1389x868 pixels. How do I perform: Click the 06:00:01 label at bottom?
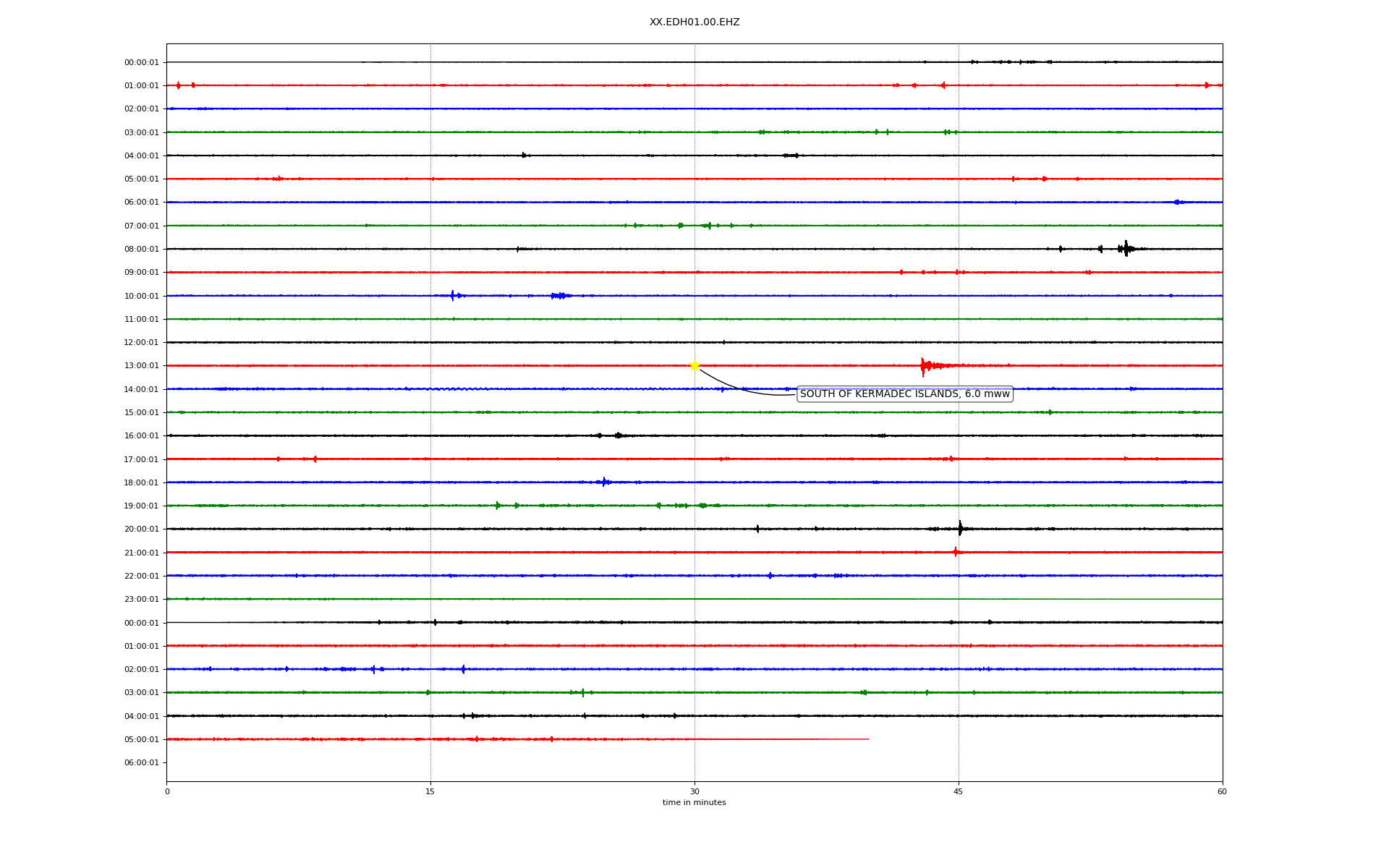tap(141, 763)
